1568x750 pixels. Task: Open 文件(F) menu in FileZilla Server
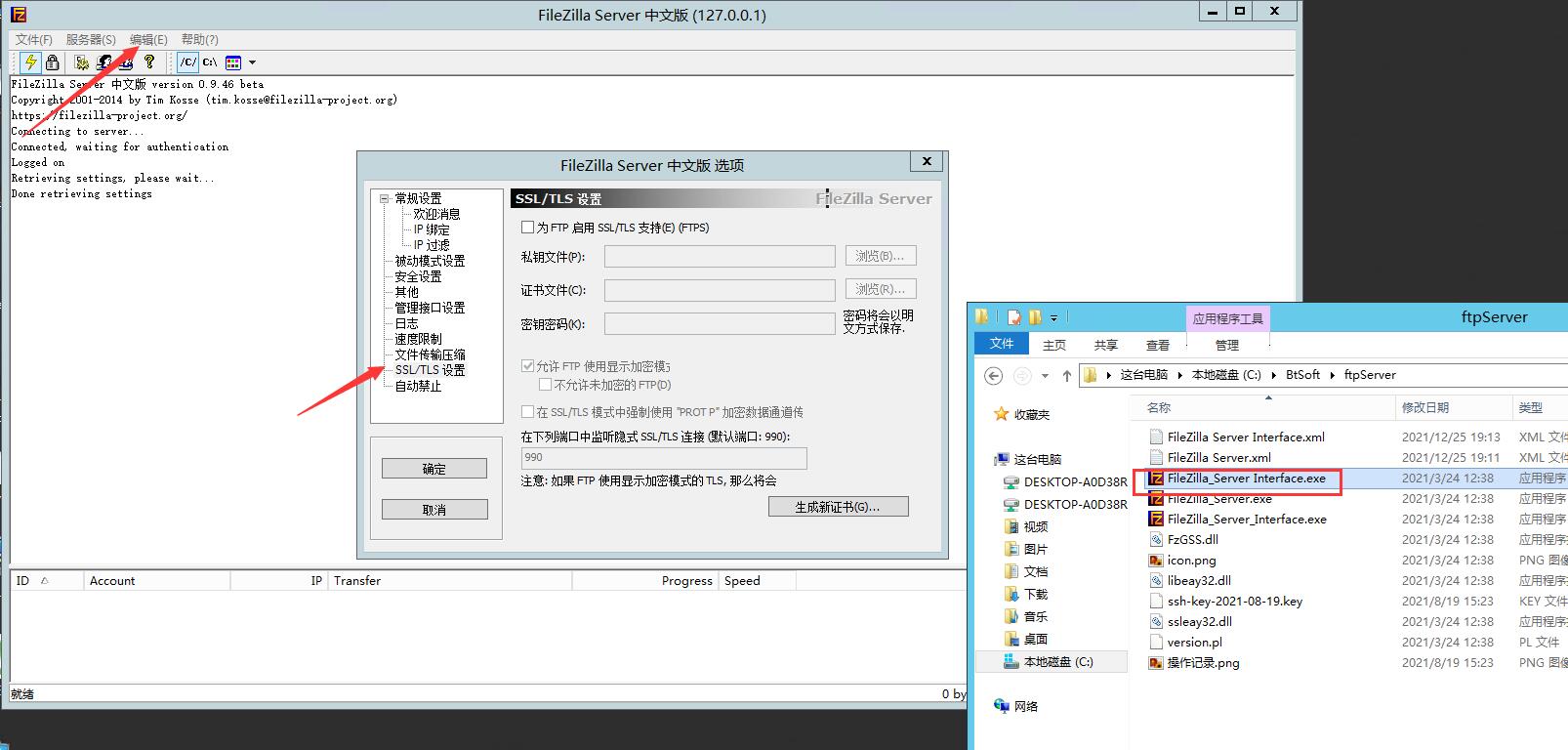pos(33,39)
